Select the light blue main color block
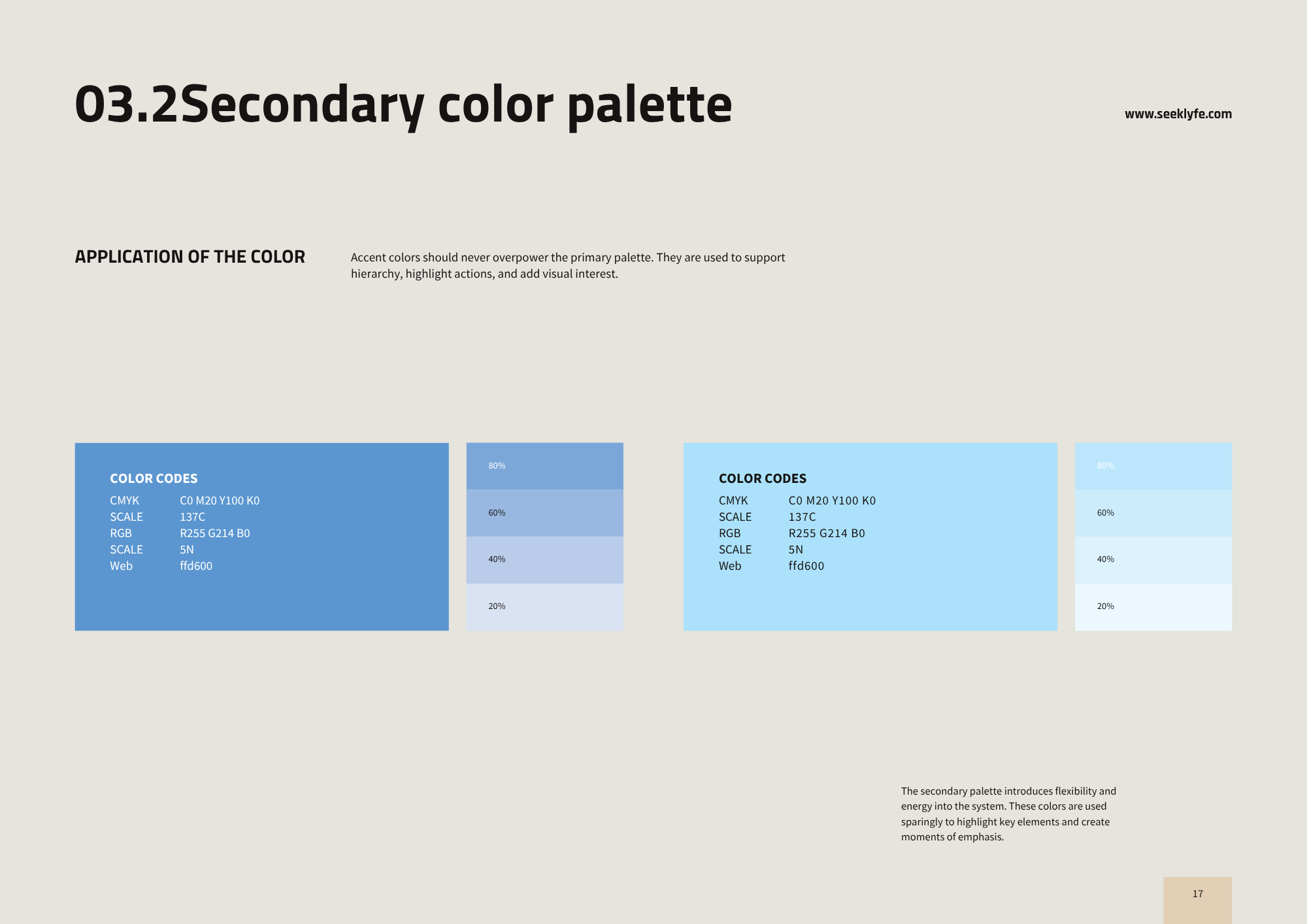 pos(870,536)
